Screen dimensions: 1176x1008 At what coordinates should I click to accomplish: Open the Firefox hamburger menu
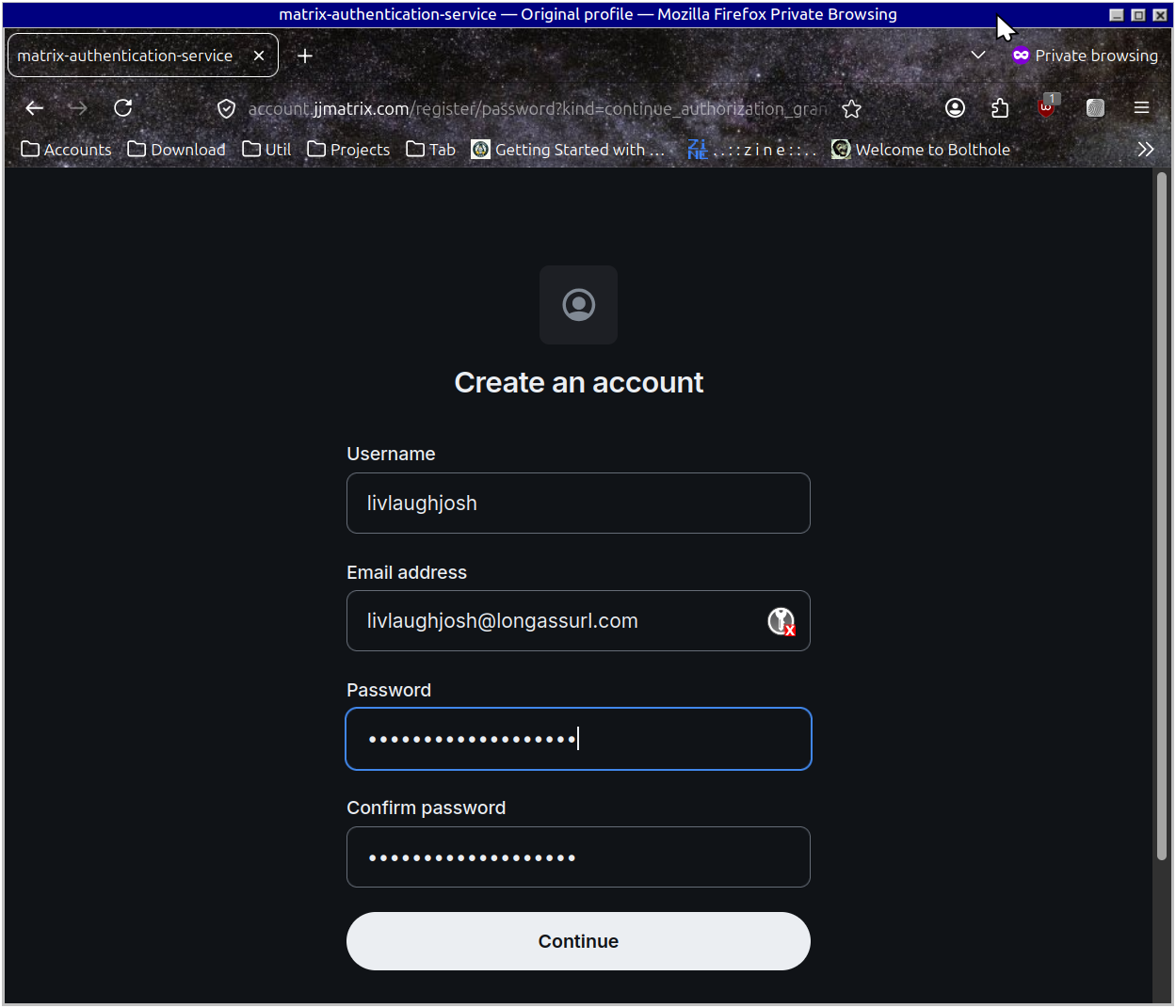pyautogui.click(x=1141, y=108)
